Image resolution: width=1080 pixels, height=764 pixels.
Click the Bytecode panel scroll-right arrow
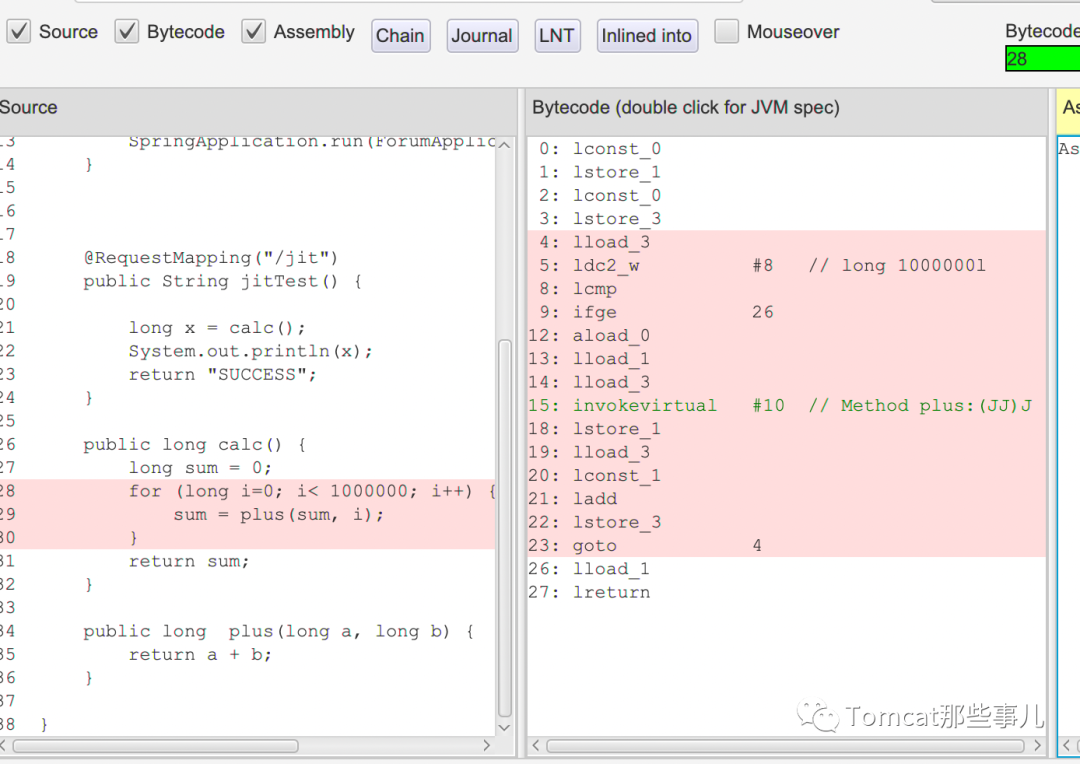click(1035, 746)
